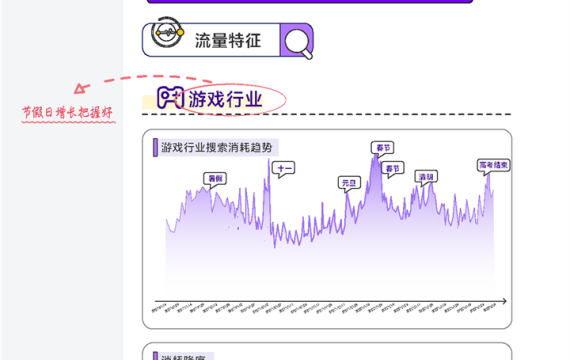Click the 高考结束 callout on the chart
Image resolution: width=570 pixels, height=360 pixels.
point(493,166)
